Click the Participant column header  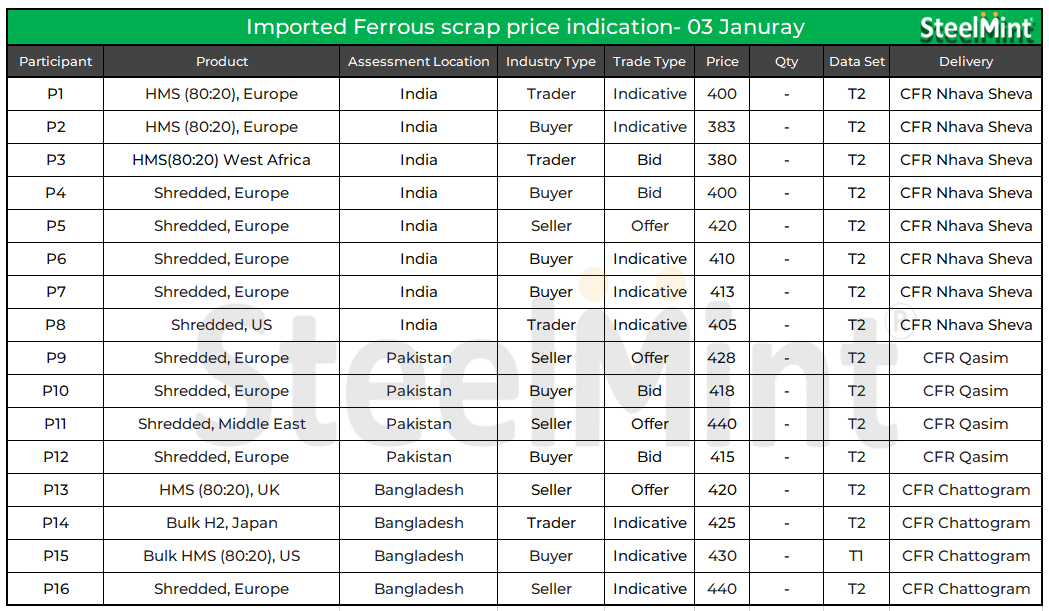[55, 62]
